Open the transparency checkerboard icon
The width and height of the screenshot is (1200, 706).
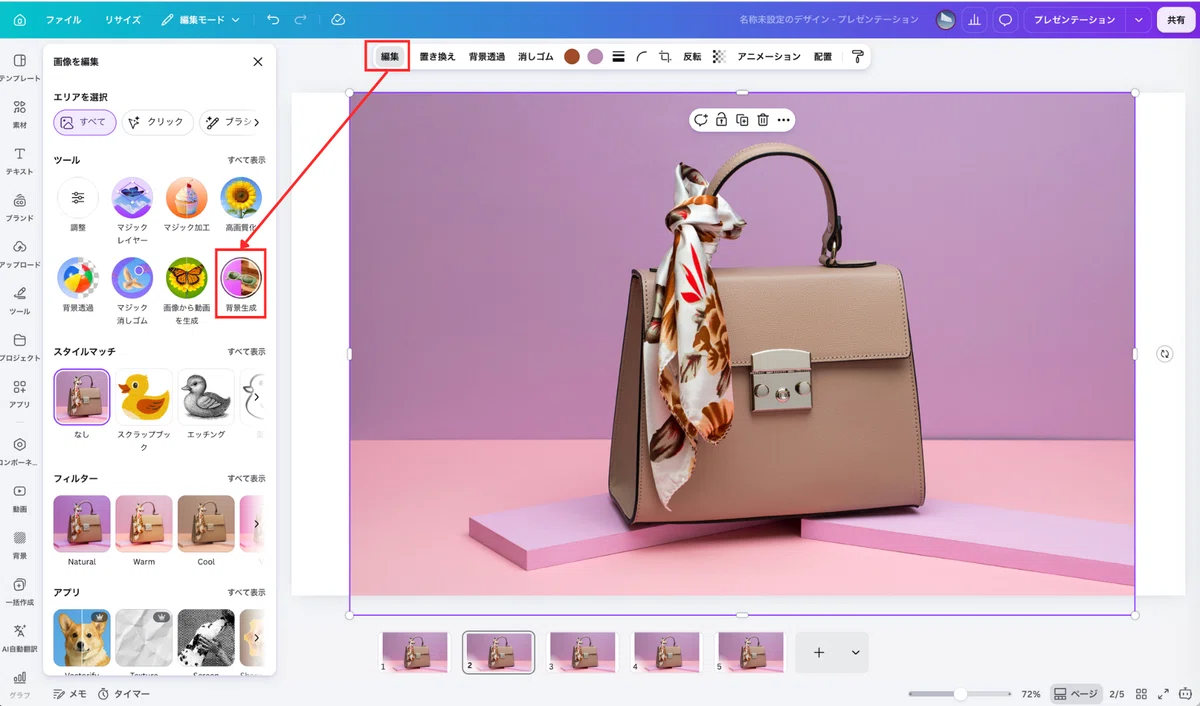719,57
